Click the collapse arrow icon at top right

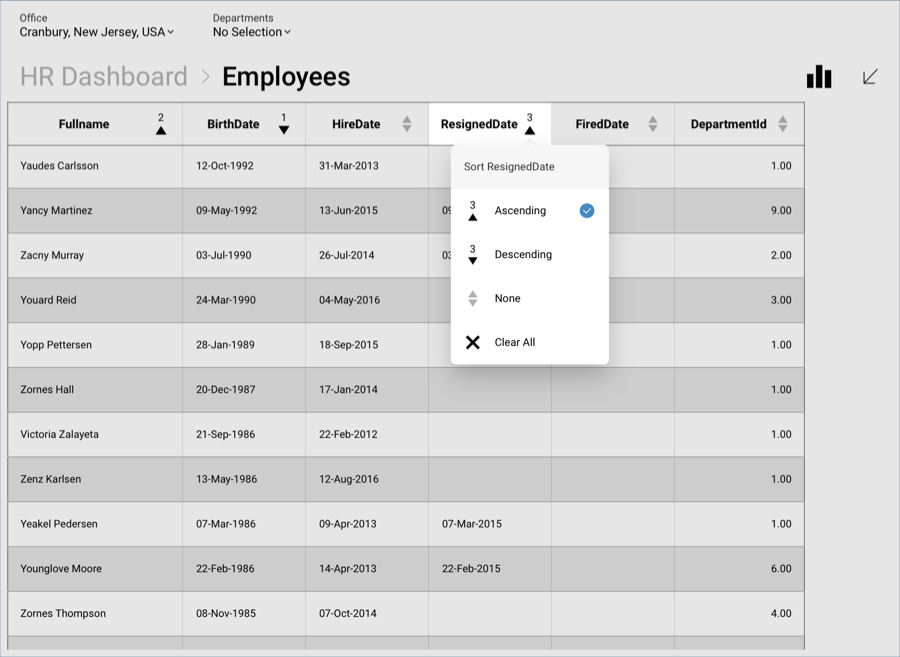[x=870, y=77]
